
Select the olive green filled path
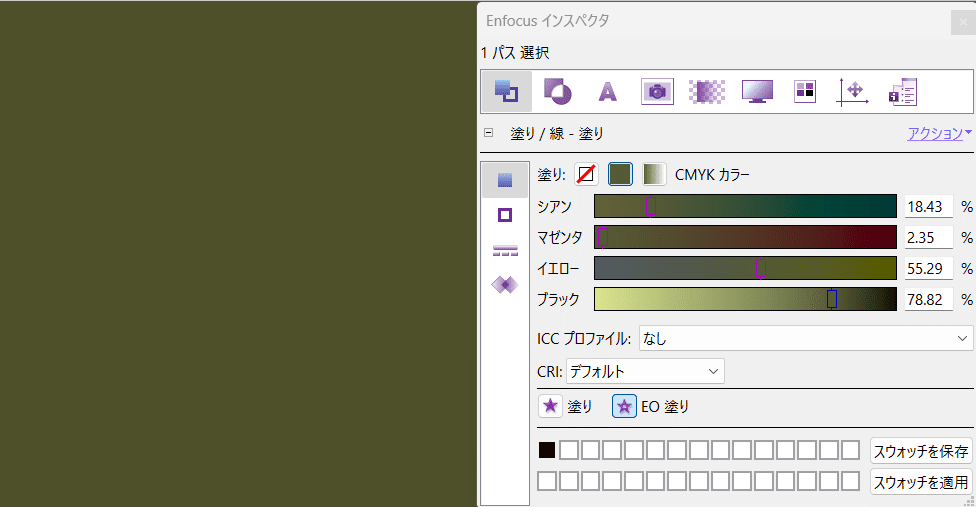[238, 254]
